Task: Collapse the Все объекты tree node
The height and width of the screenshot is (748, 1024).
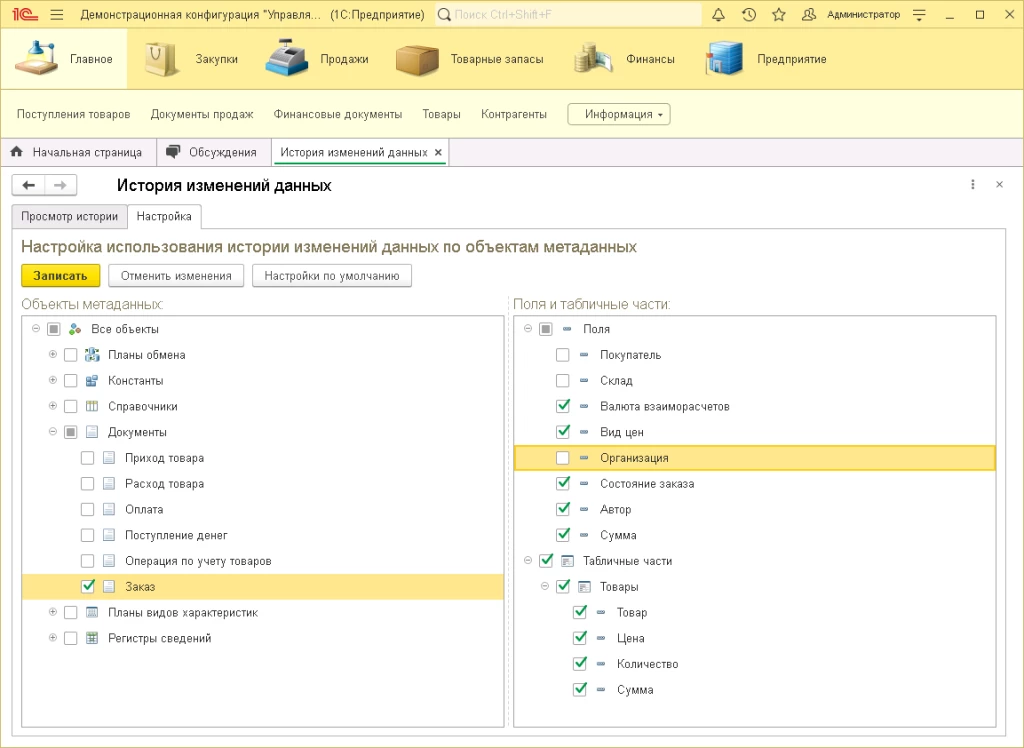Action: coord(36,329)
